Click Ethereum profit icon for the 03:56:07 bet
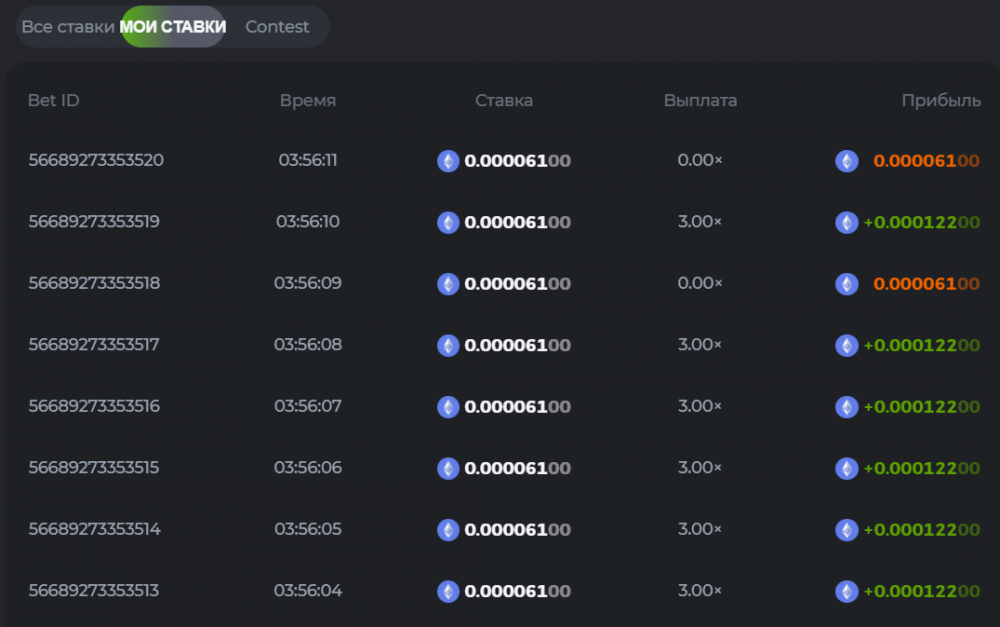 pos(847,407)
